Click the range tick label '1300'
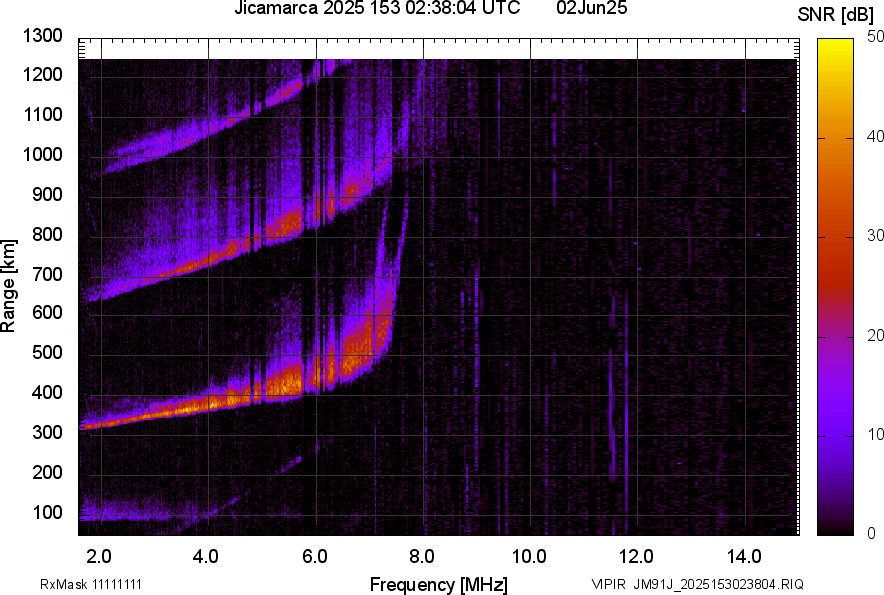 [x=42, y=36]
